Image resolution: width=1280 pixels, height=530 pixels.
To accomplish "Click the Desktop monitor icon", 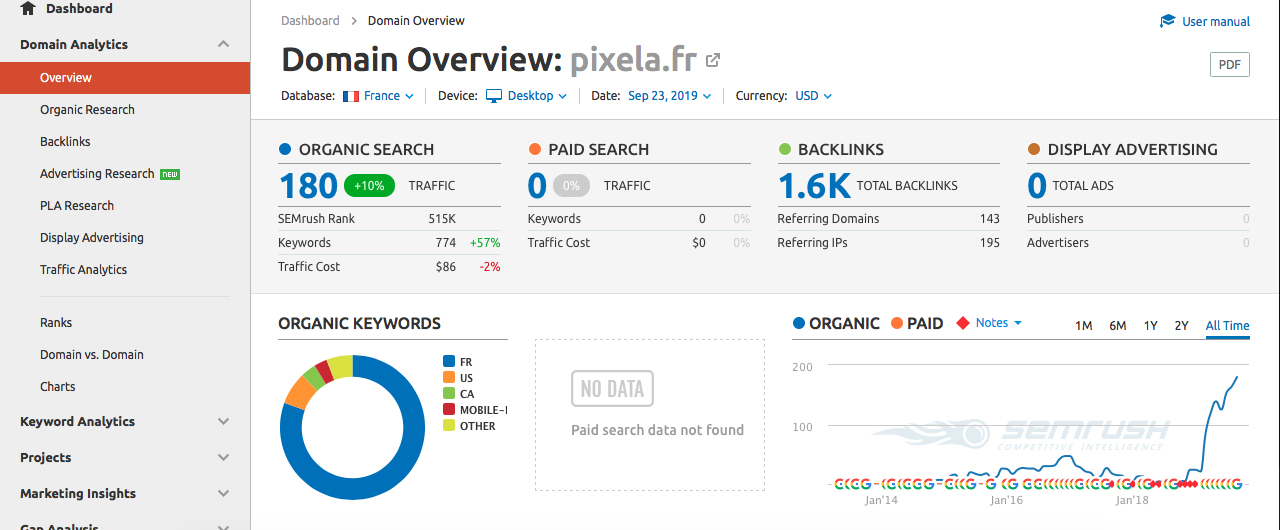I will point(494,96).
